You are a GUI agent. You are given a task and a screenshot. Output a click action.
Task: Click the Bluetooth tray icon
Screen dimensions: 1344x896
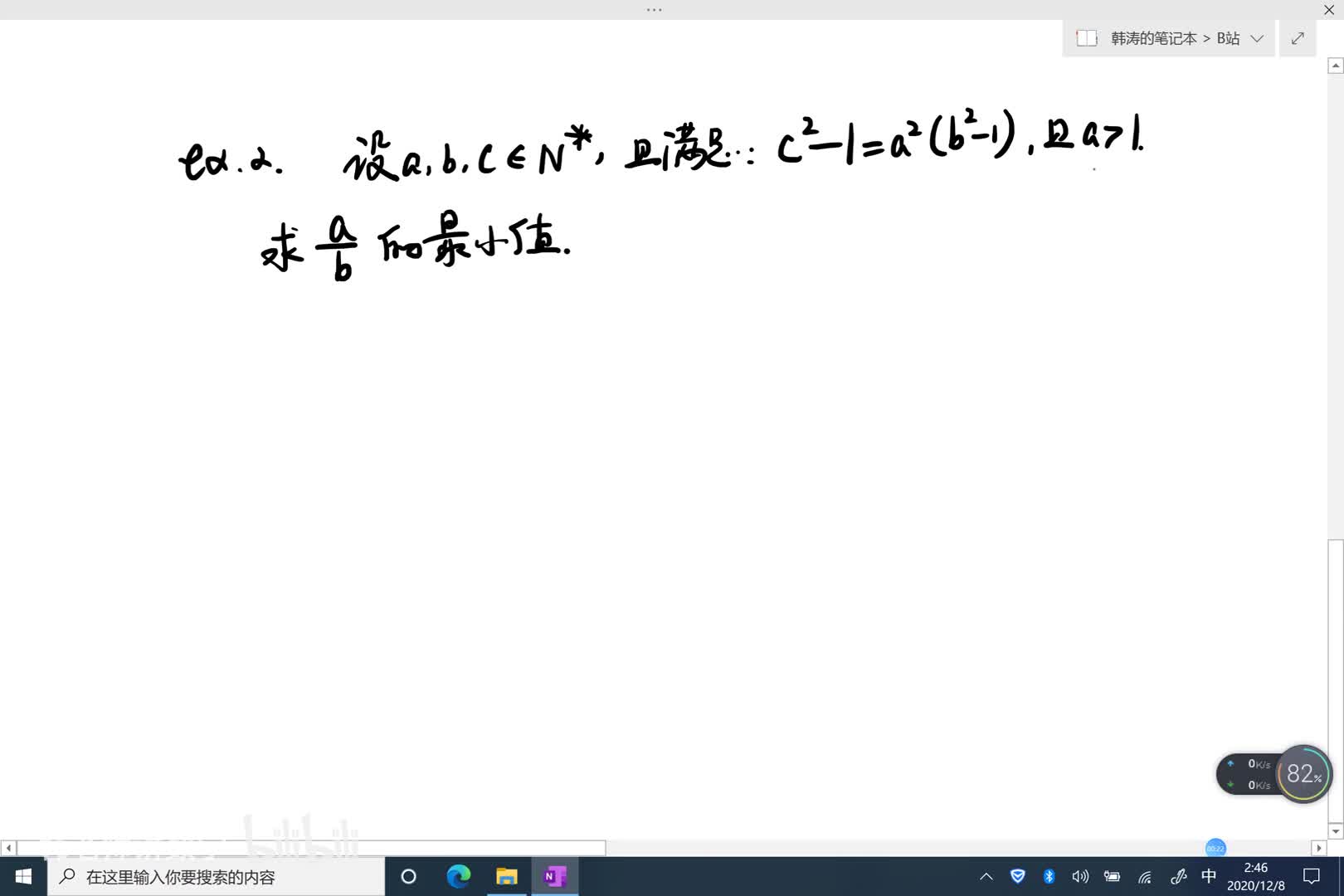pos(1049,876)
